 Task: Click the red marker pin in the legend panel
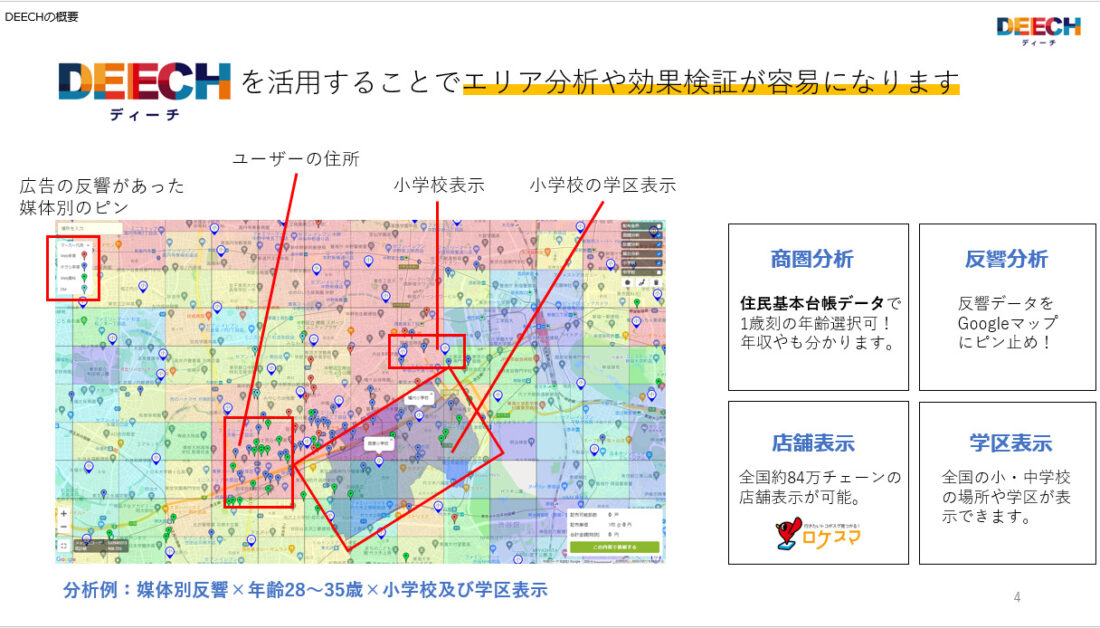(84, 255)
